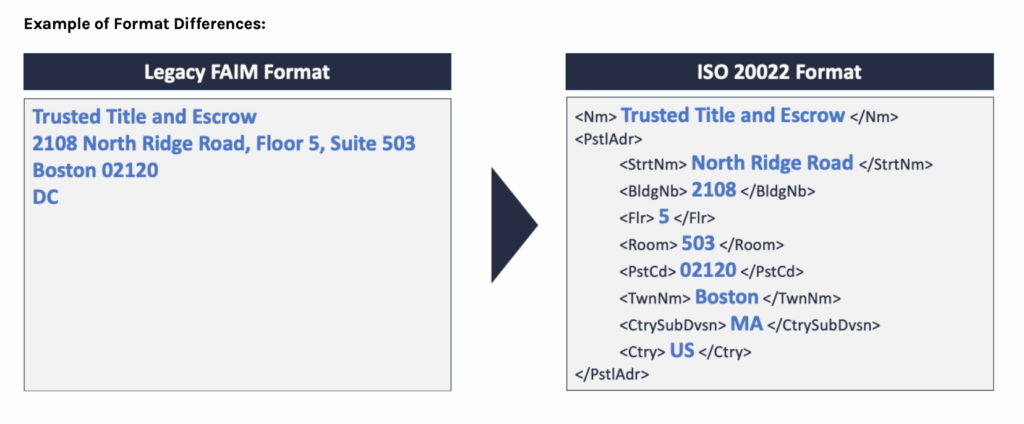Click the closing PstlAdr tag

(x=612, y=375)
